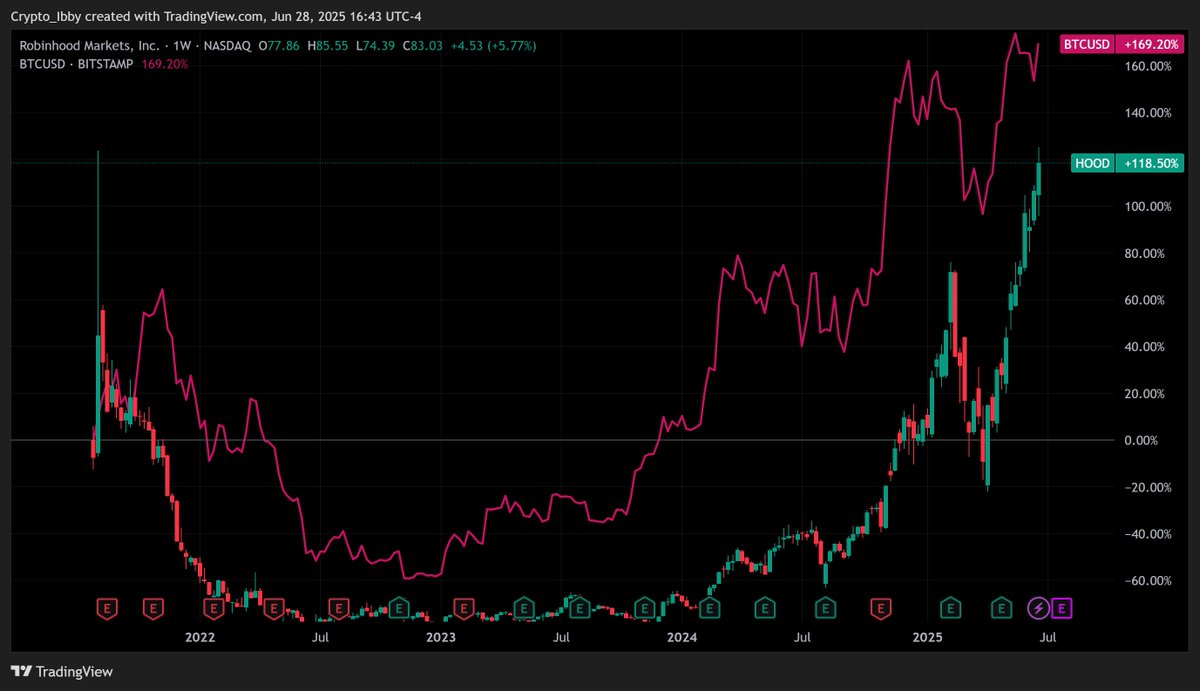Click the green earnings marker just after 2024

709,607
